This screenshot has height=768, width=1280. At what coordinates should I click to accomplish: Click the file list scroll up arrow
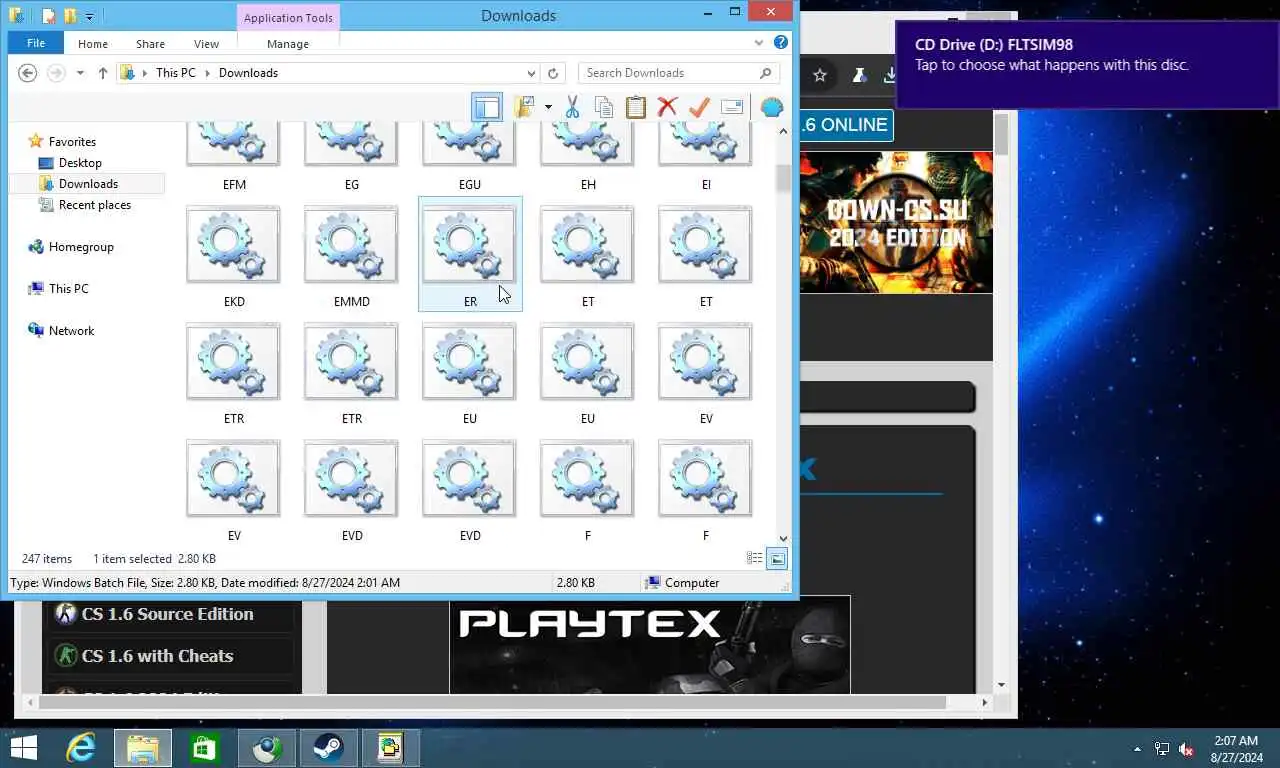(x=783, y=129)
